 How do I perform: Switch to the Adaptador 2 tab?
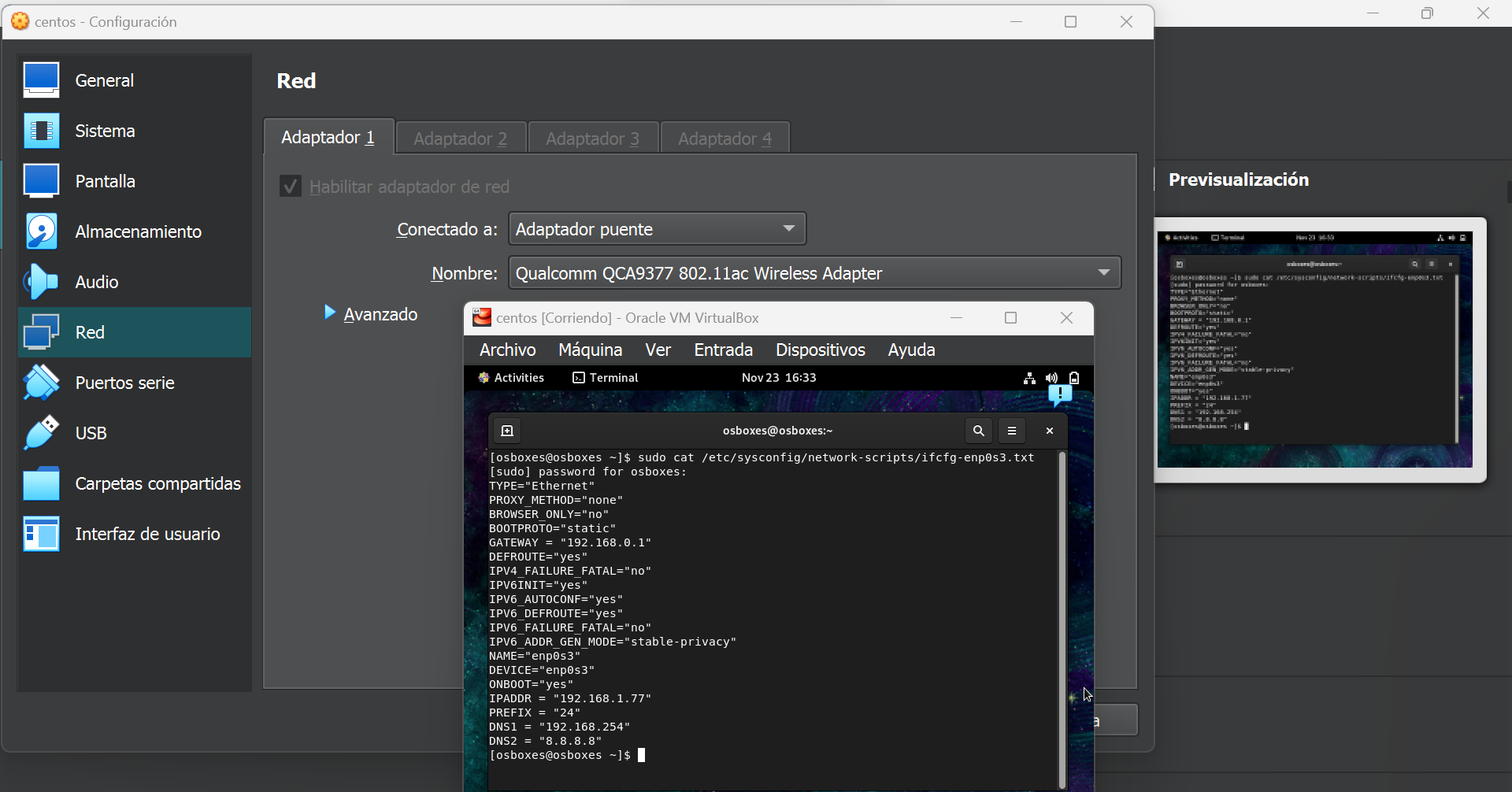pos(461,139)
